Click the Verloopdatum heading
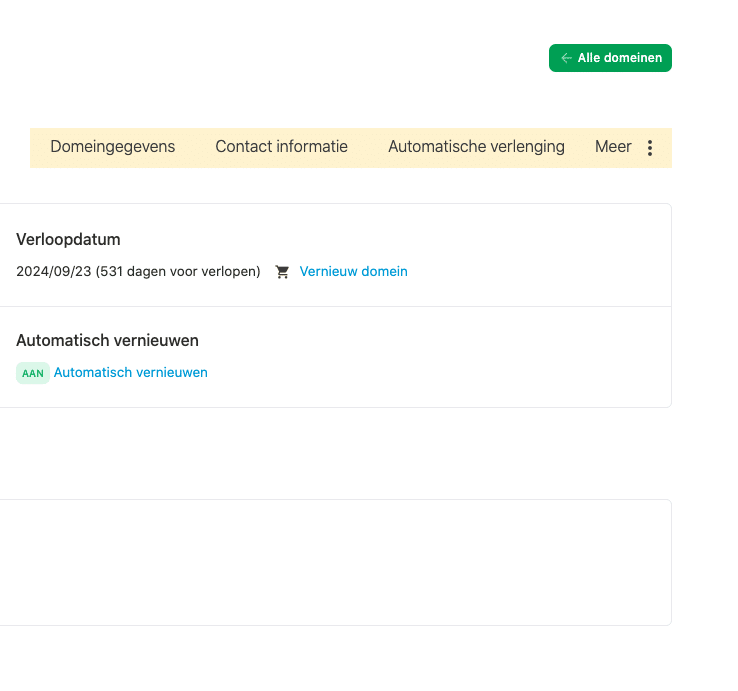 pyautogui.click(x=68, y=240)
